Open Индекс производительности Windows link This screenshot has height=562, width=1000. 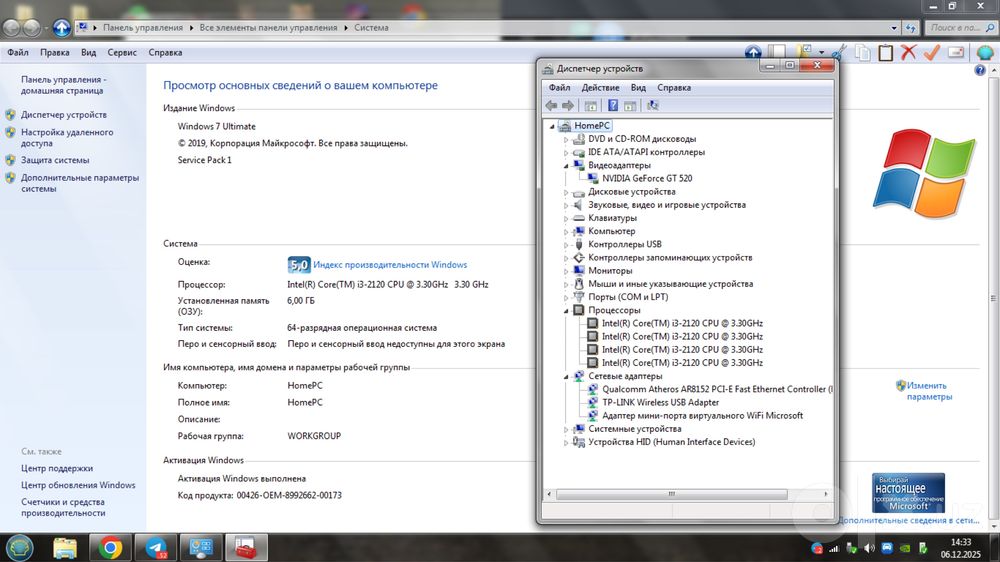pos(390,265)
